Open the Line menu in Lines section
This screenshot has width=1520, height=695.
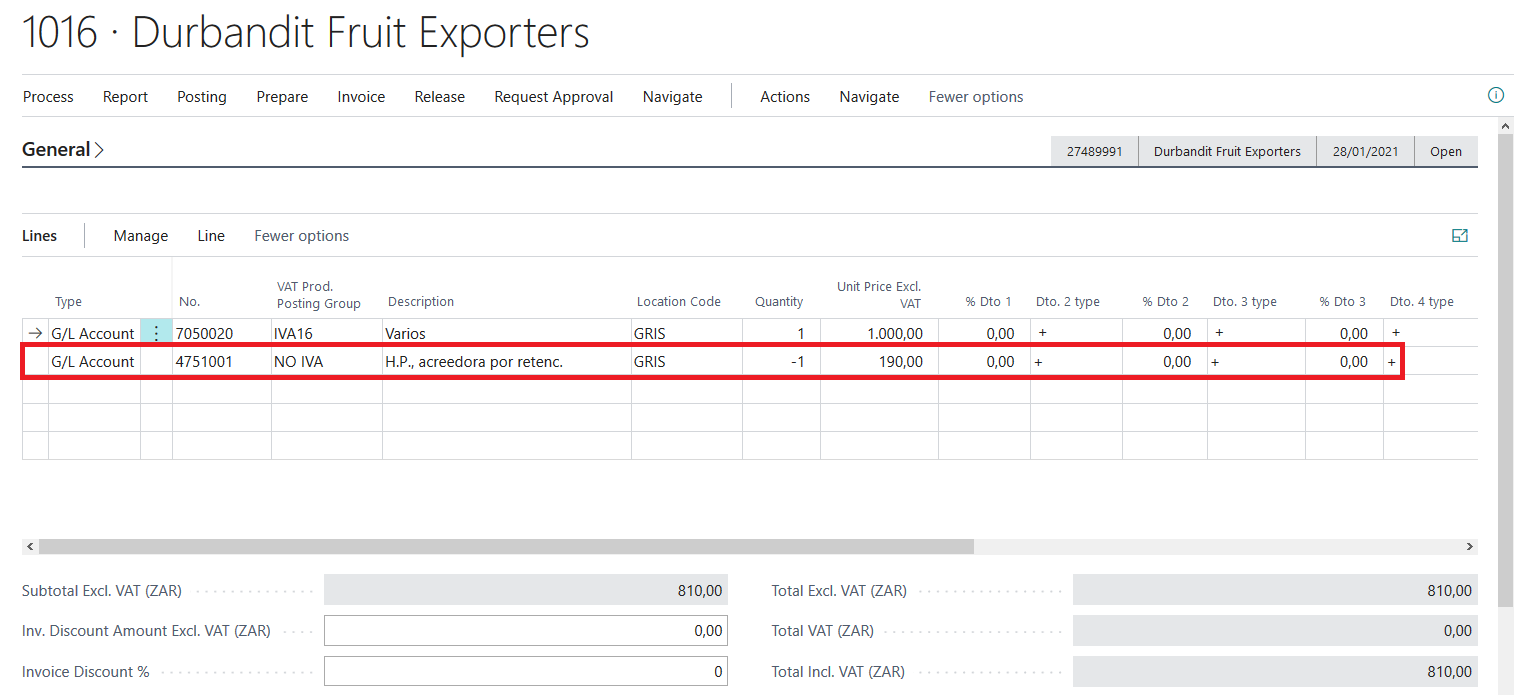(211, 236)
